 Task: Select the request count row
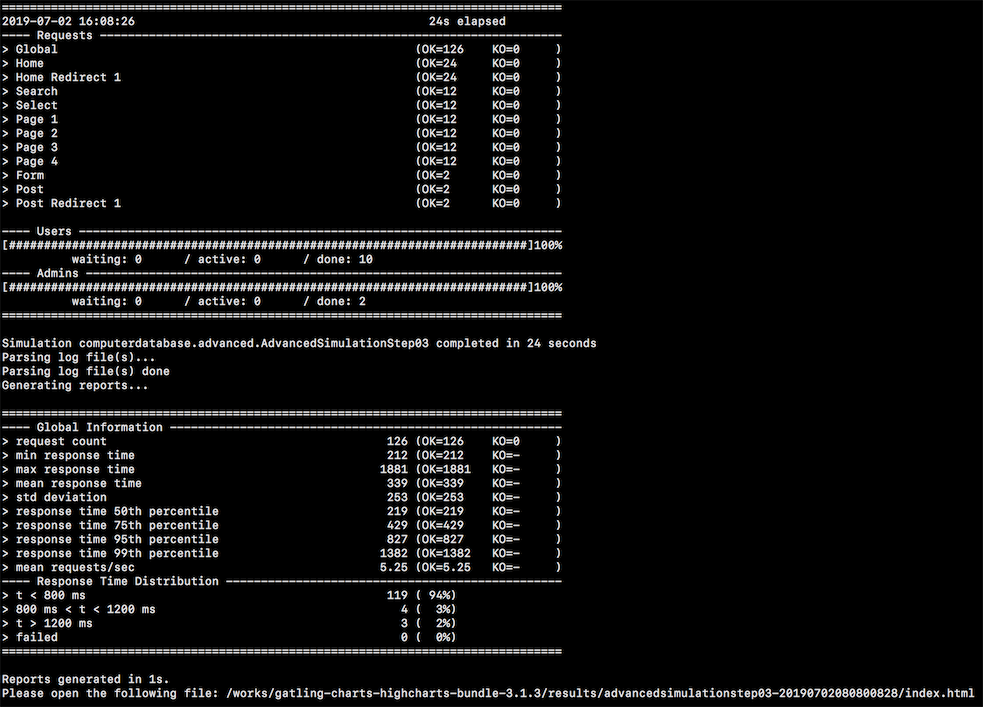click(x=281, y=441)
